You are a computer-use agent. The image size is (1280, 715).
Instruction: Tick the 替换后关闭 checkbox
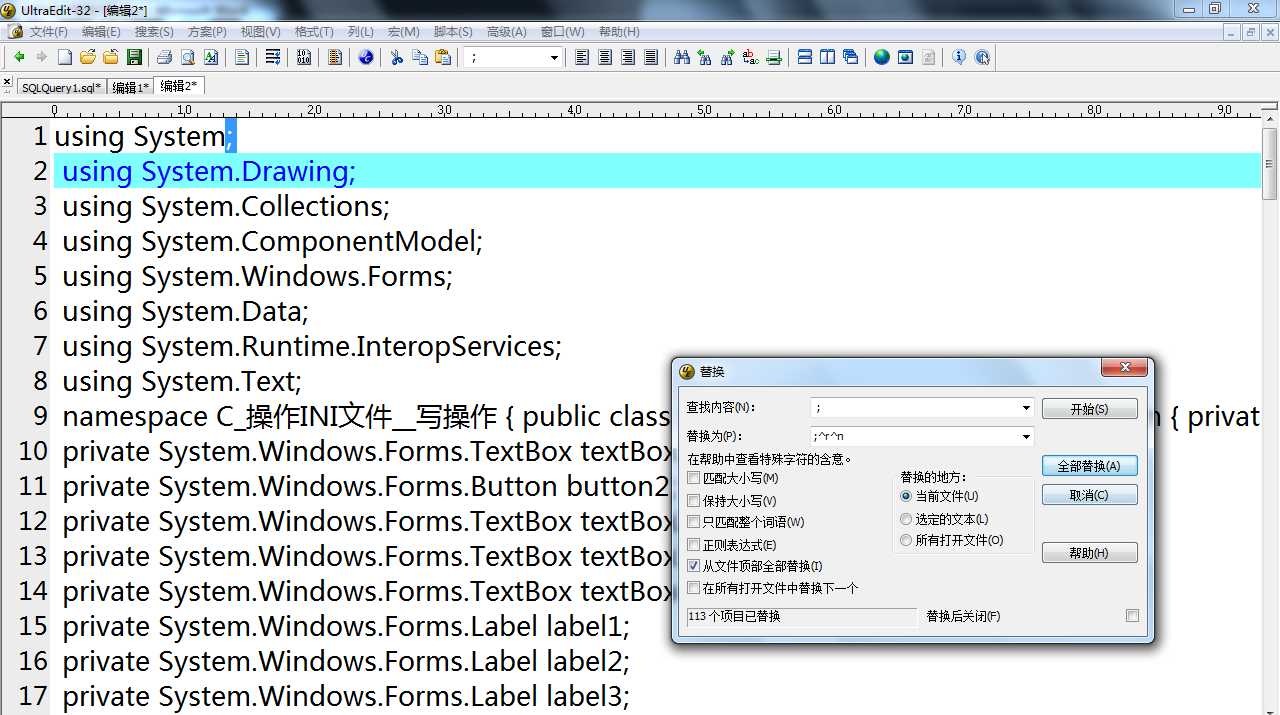click(1132, 616)
